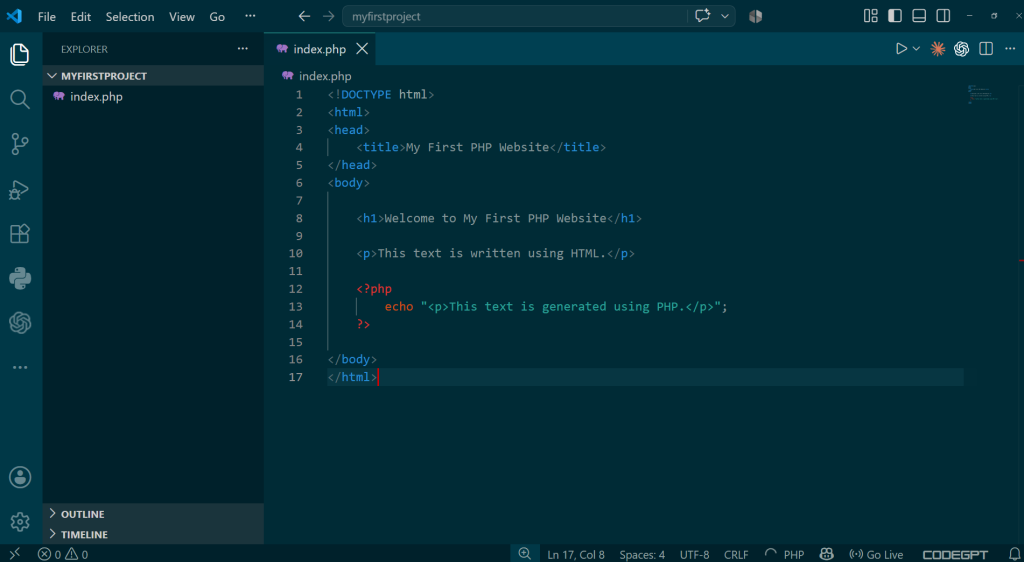Change encoding via UTF-8

coord(694,554)
